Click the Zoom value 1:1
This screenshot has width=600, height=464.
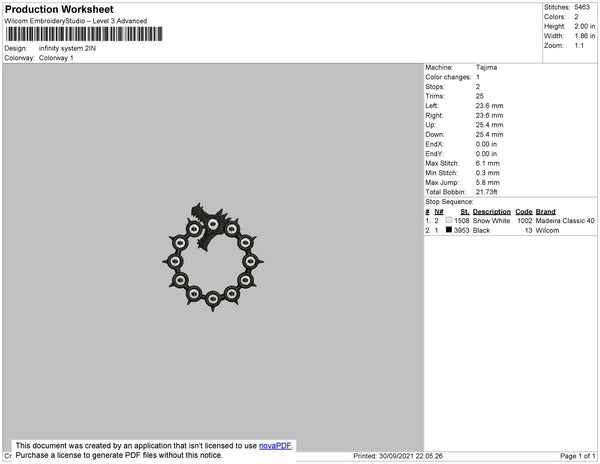pos(579,46)
